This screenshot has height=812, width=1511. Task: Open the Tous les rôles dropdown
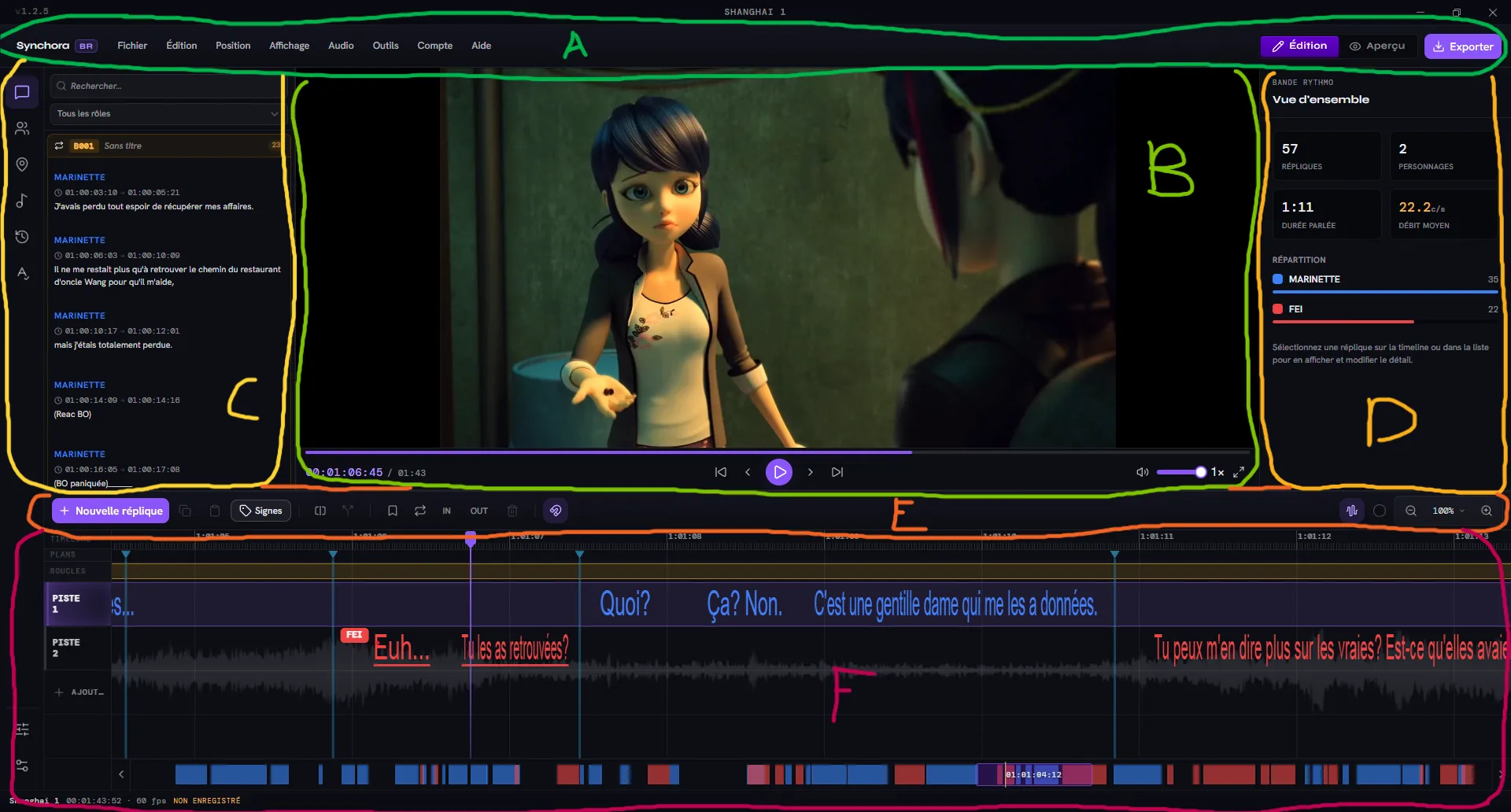point(167,113)
